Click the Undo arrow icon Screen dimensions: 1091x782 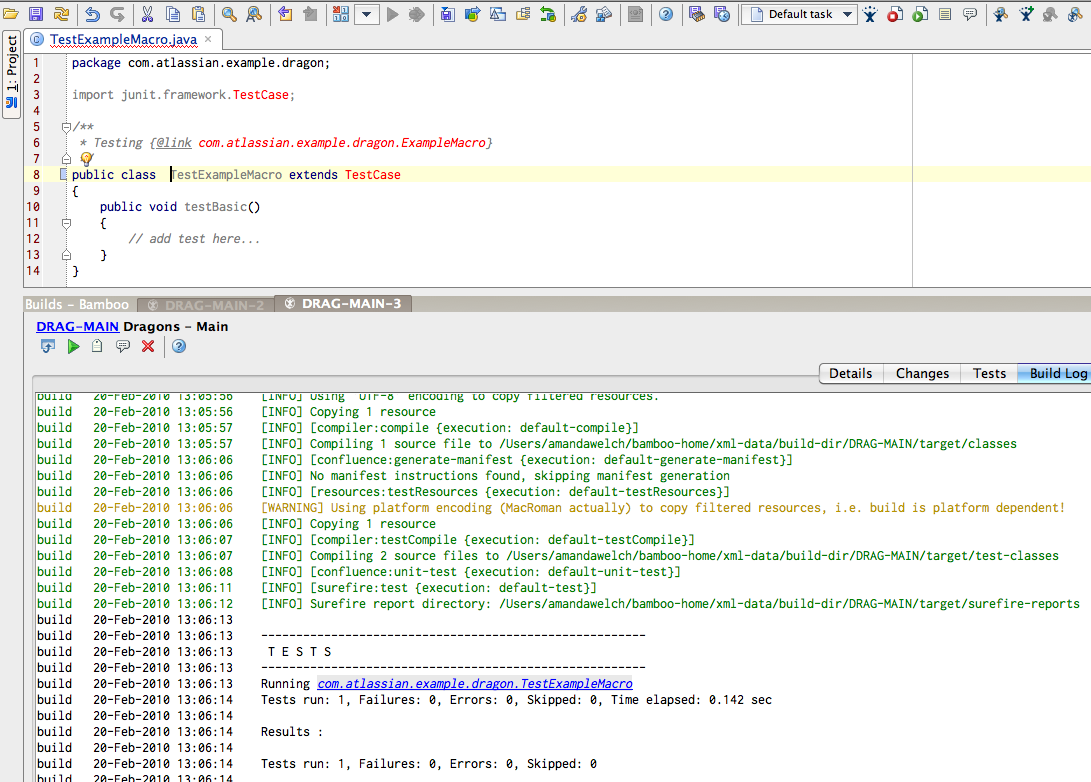click(x=92, y=14)
